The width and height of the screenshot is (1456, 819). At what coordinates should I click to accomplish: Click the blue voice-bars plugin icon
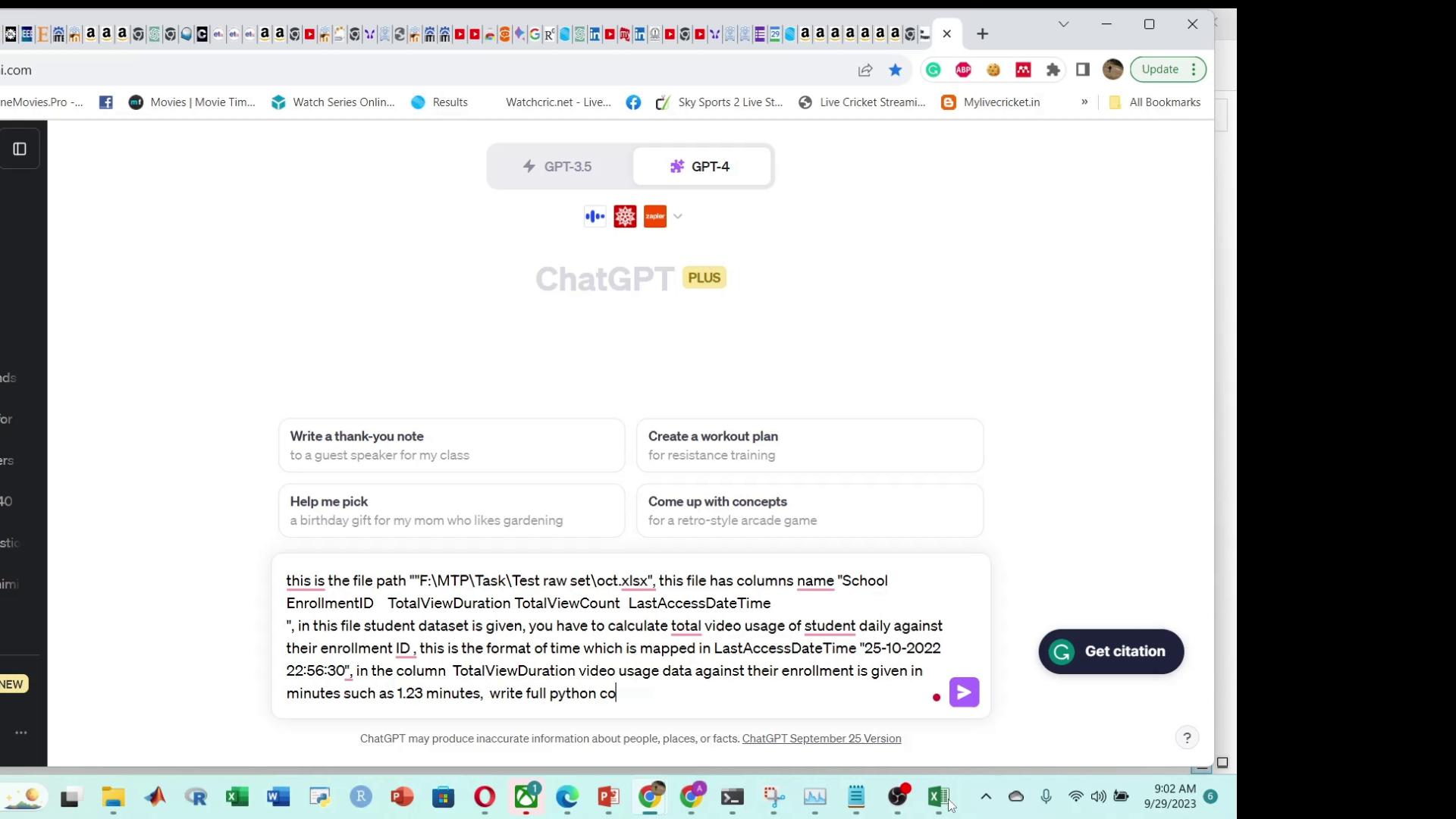click(595, 217)
